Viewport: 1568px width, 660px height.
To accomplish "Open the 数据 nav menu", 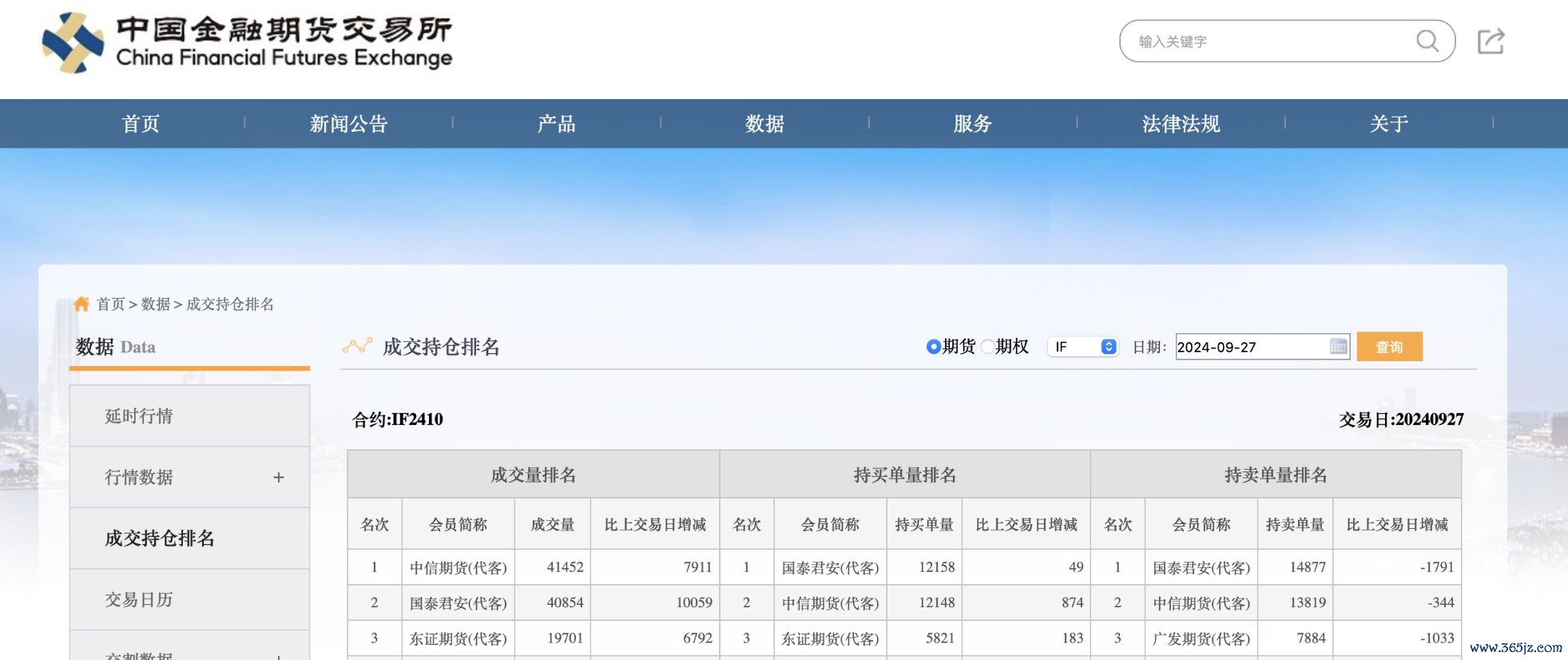I will (764, 124).
